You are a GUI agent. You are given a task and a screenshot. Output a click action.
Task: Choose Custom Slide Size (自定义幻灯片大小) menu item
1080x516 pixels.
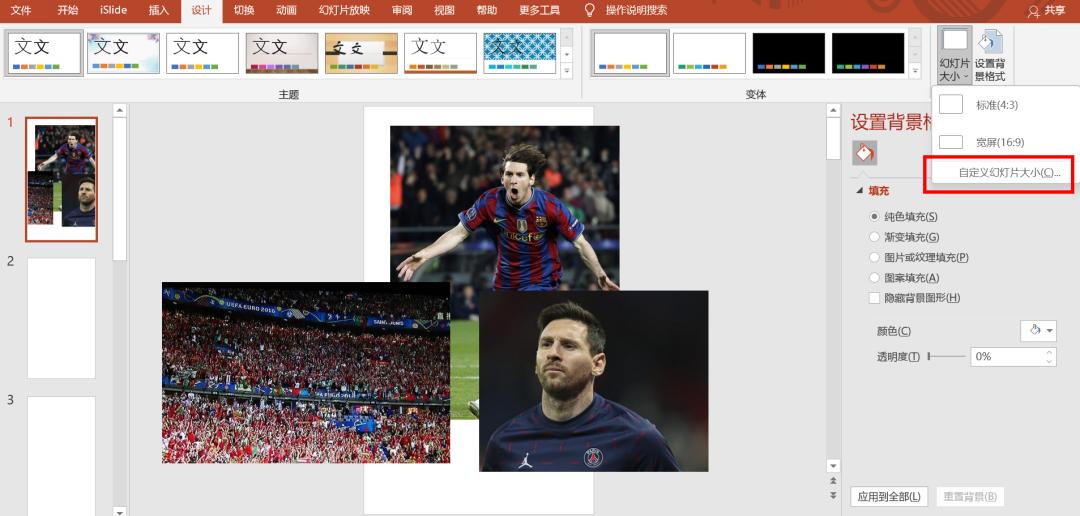coord(1008,173)
